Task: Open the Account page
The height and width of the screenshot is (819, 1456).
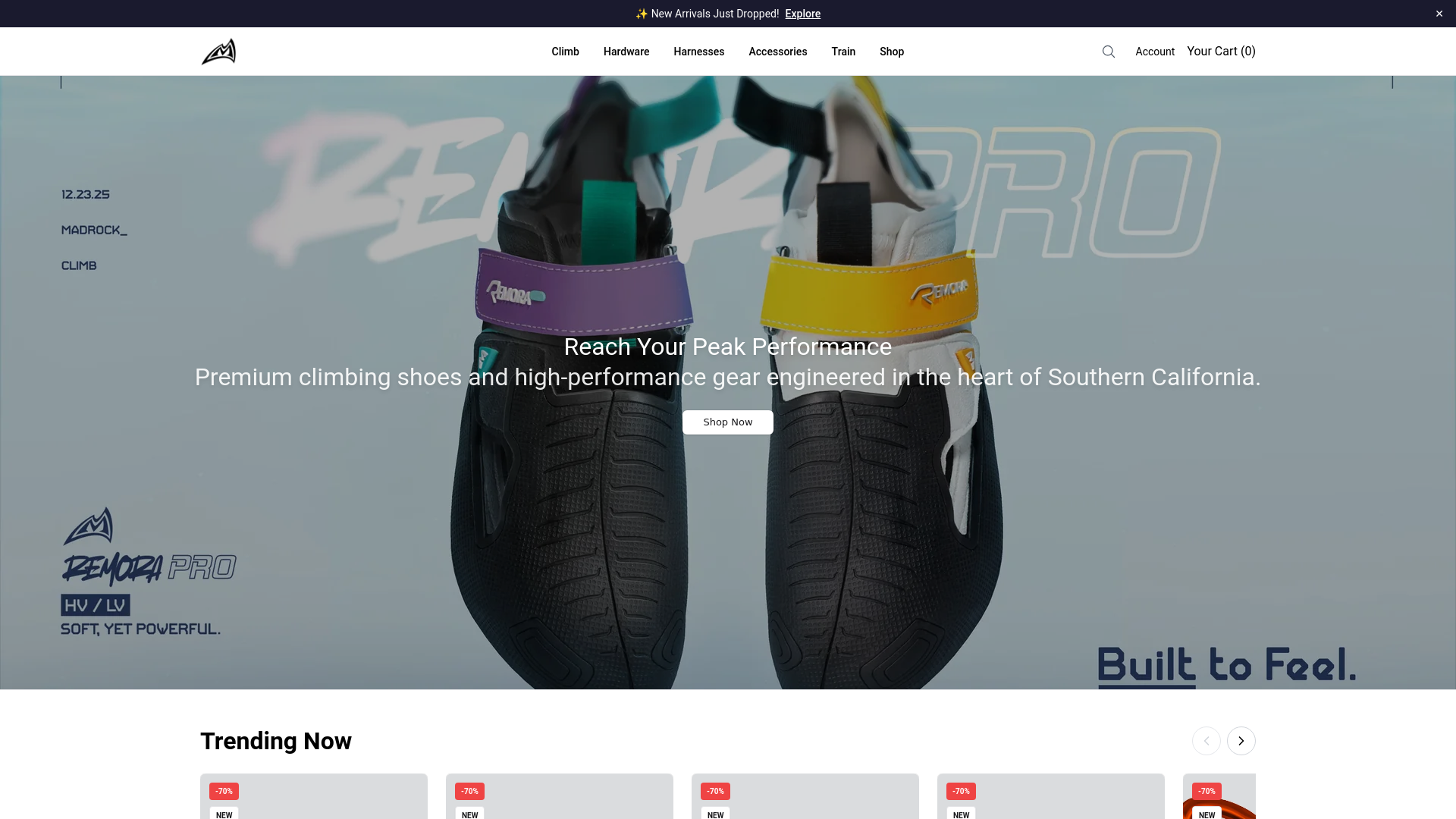Action: (1155, 52)
